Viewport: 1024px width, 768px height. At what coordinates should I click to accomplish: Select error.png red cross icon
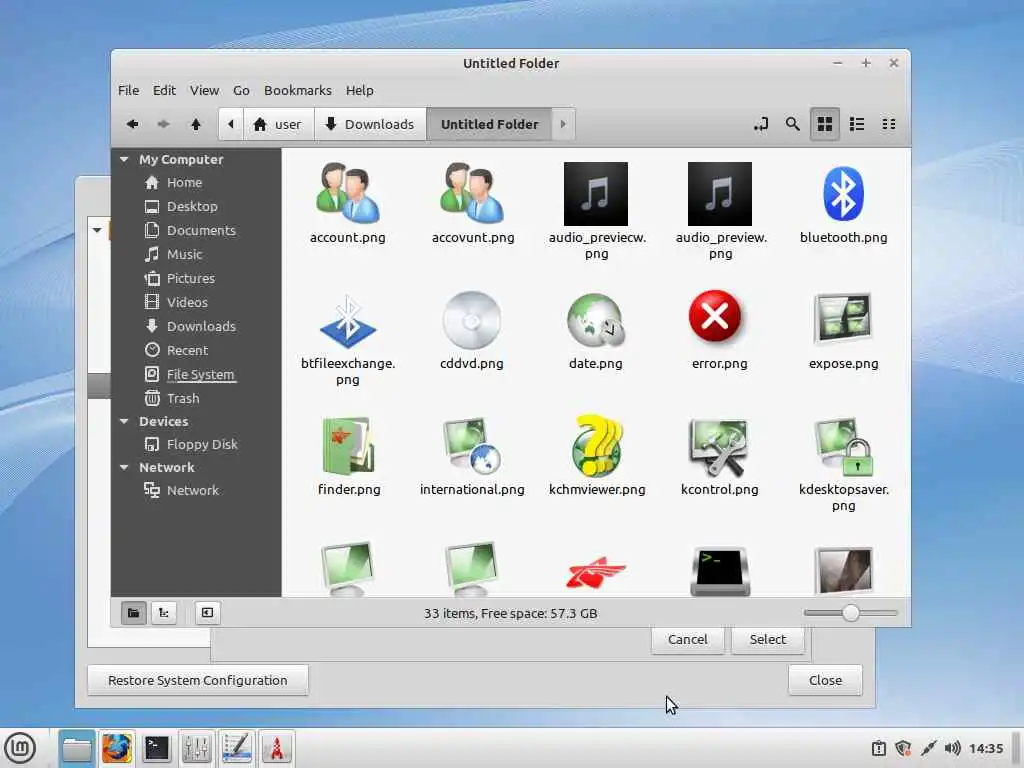715,316
